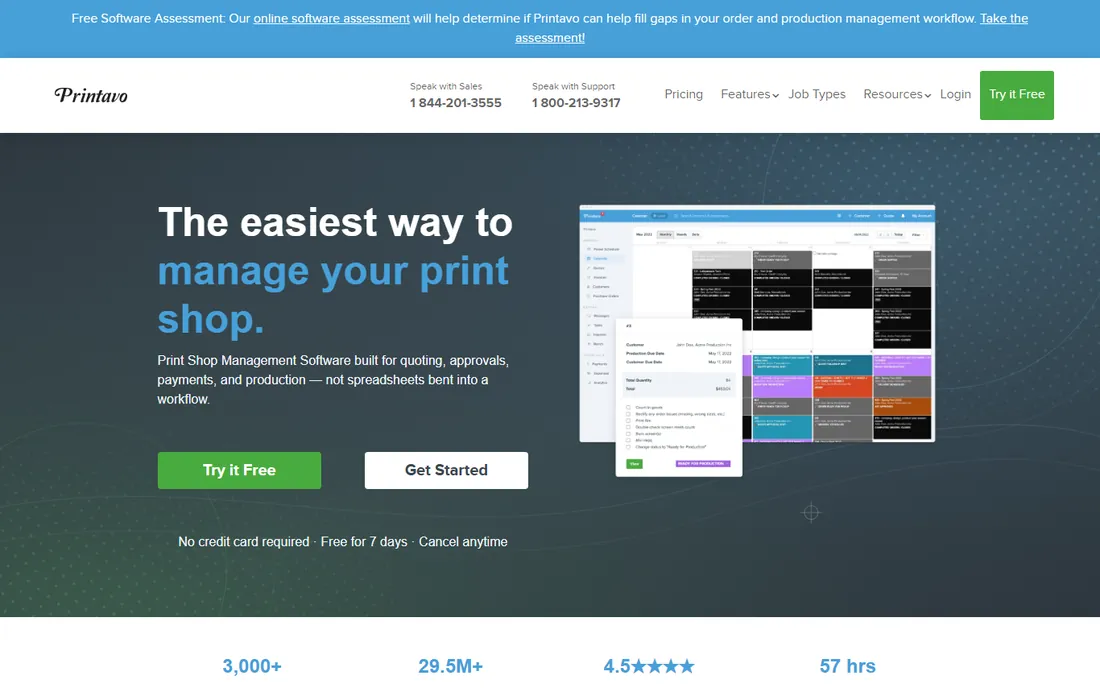1100x688 pixels.
Task: Click the 'No credit card required' note
Action: (243, 541)
